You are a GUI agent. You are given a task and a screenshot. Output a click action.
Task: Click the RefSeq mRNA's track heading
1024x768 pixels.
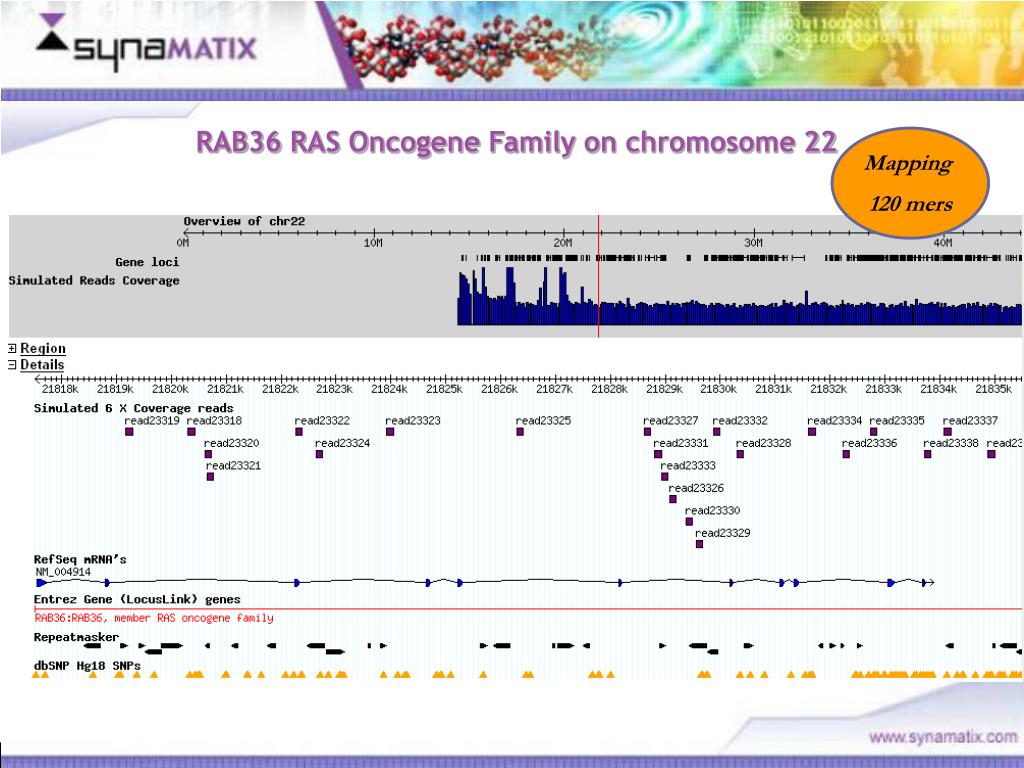point(80,560)
